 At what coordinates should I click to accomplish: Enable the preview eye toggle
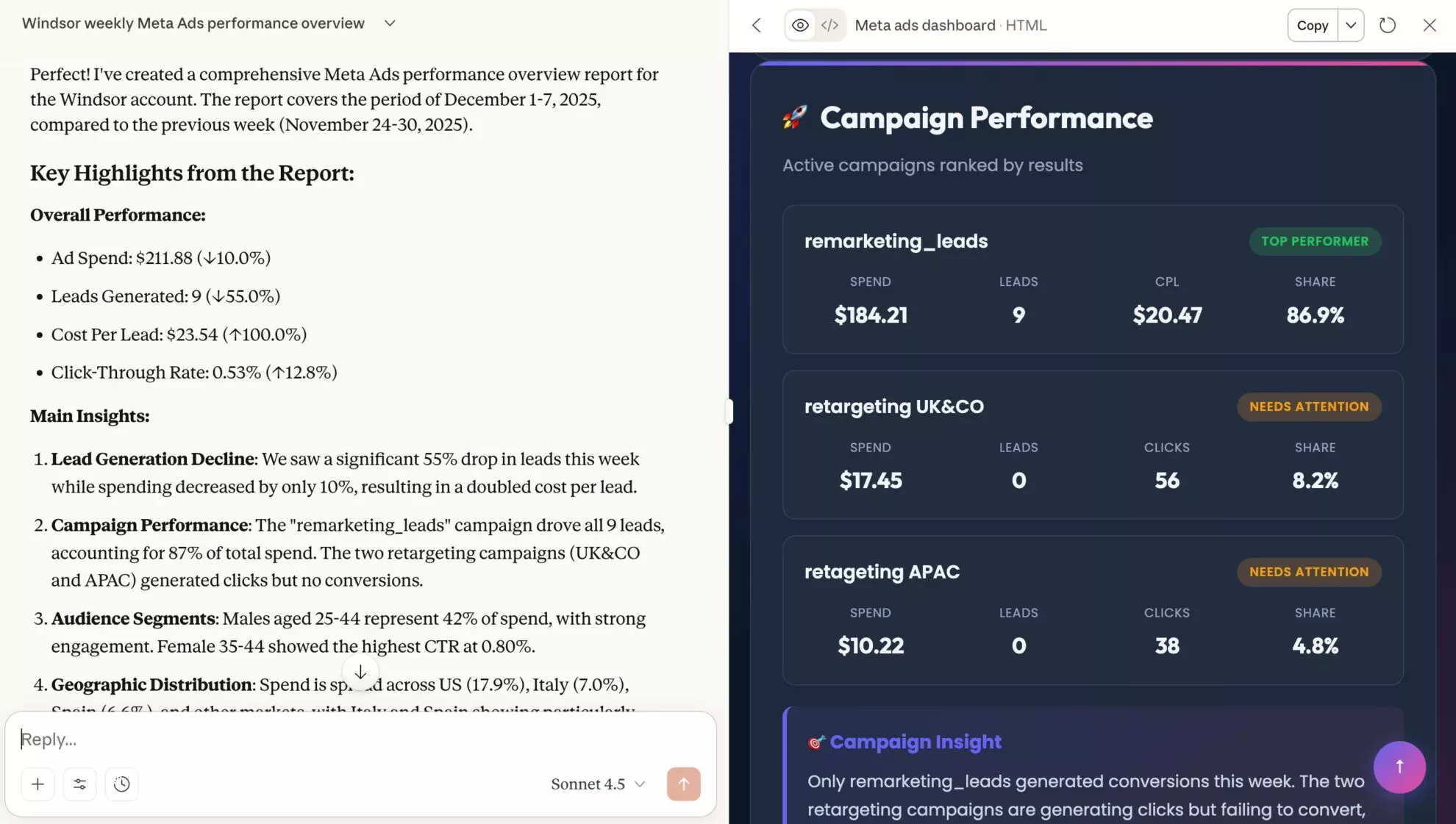click(799, 25)
